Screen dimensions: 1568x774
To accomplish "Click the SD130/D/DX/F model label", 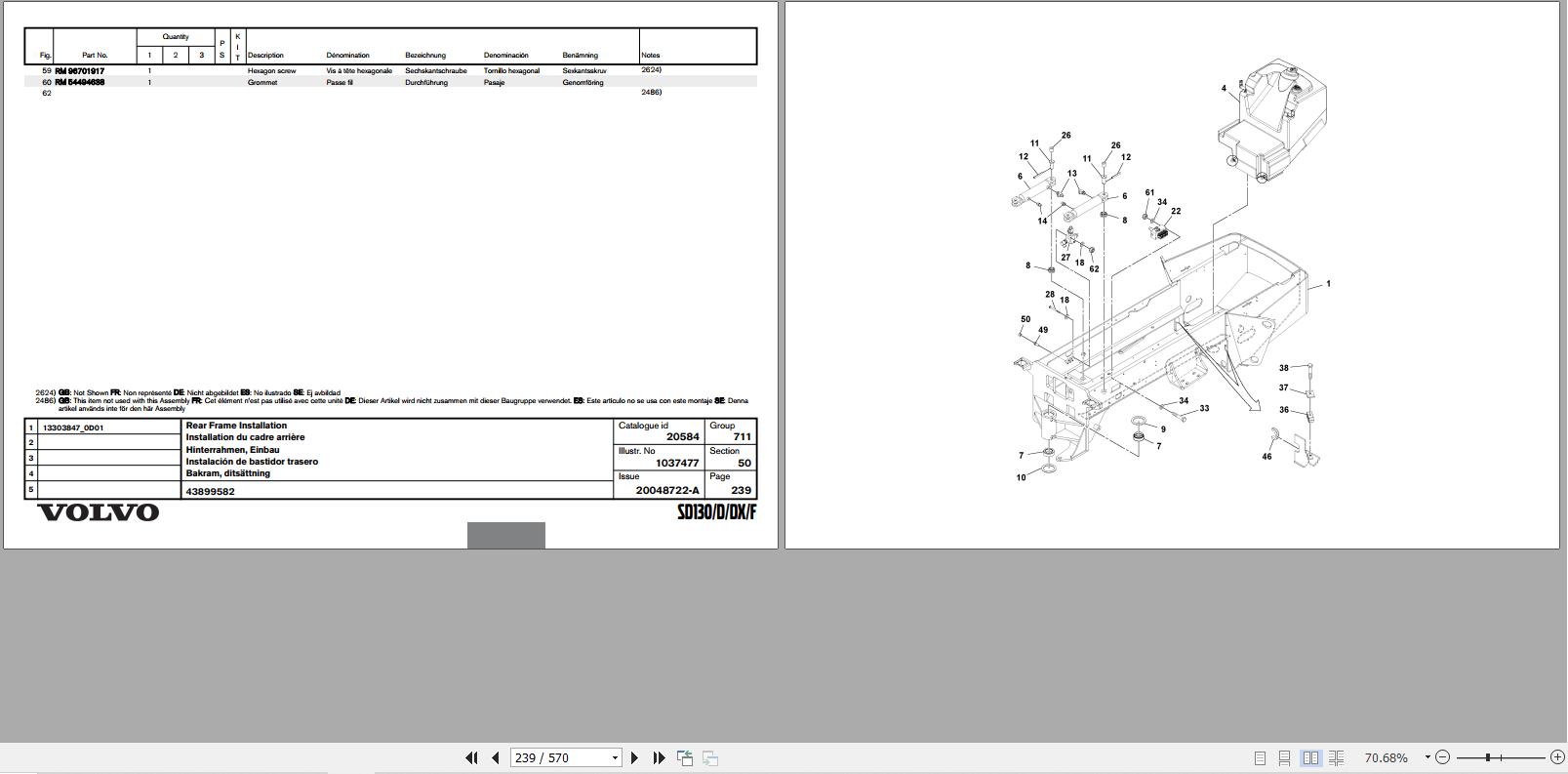I will [717, 512].
